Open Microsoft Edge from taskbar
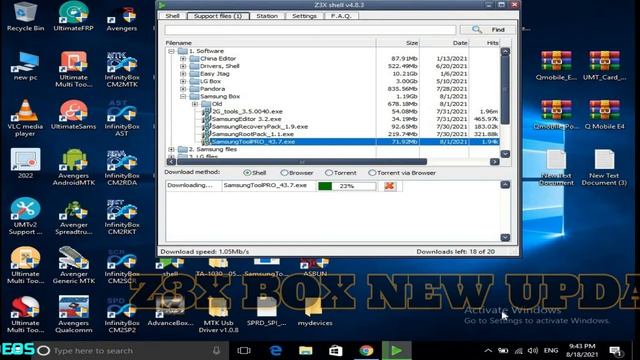The height and width of the screenshot is (360, 640). click(276, 351)
